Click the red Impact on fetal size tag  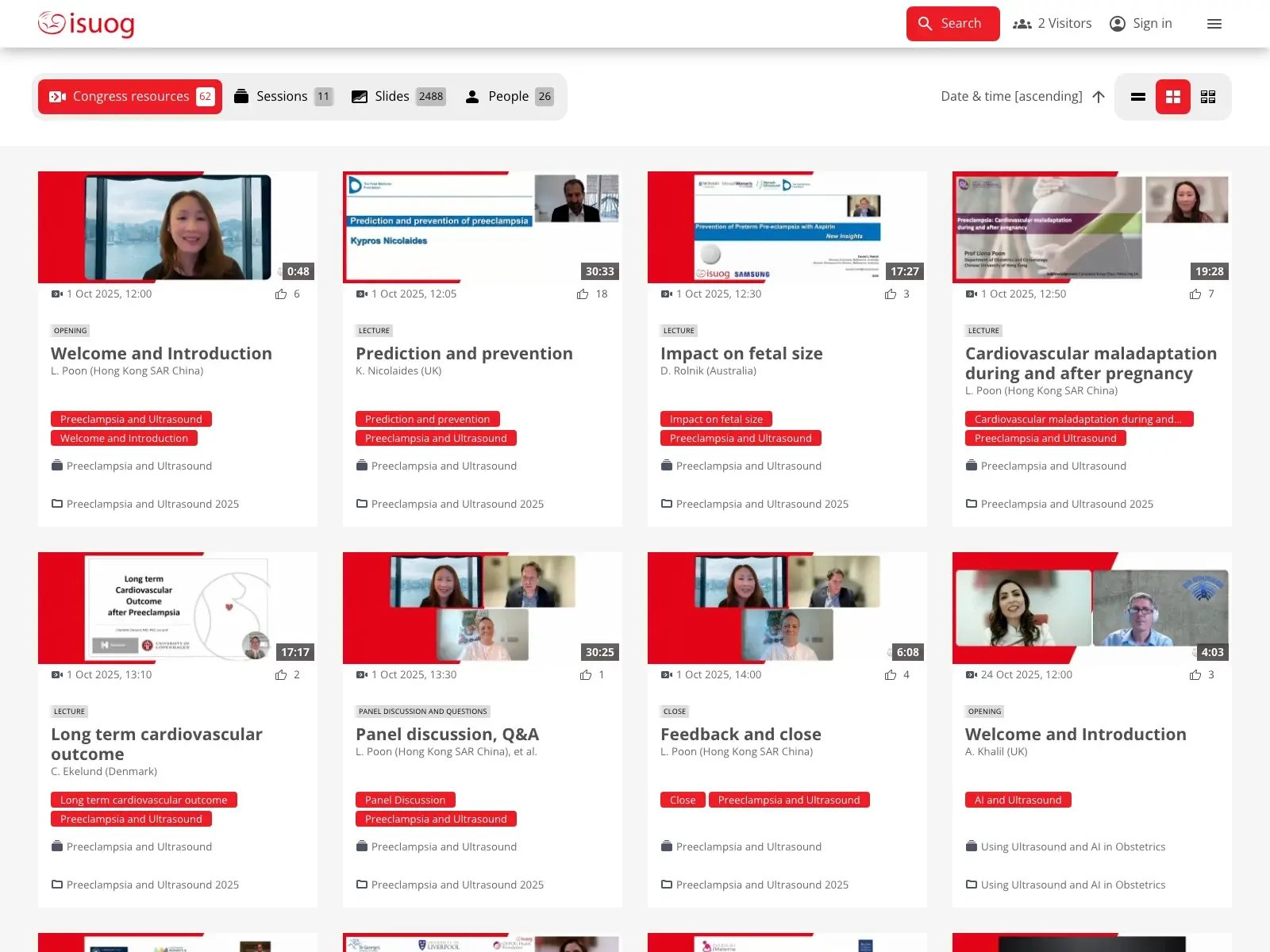pyautogui.click(x=716, y=419)
